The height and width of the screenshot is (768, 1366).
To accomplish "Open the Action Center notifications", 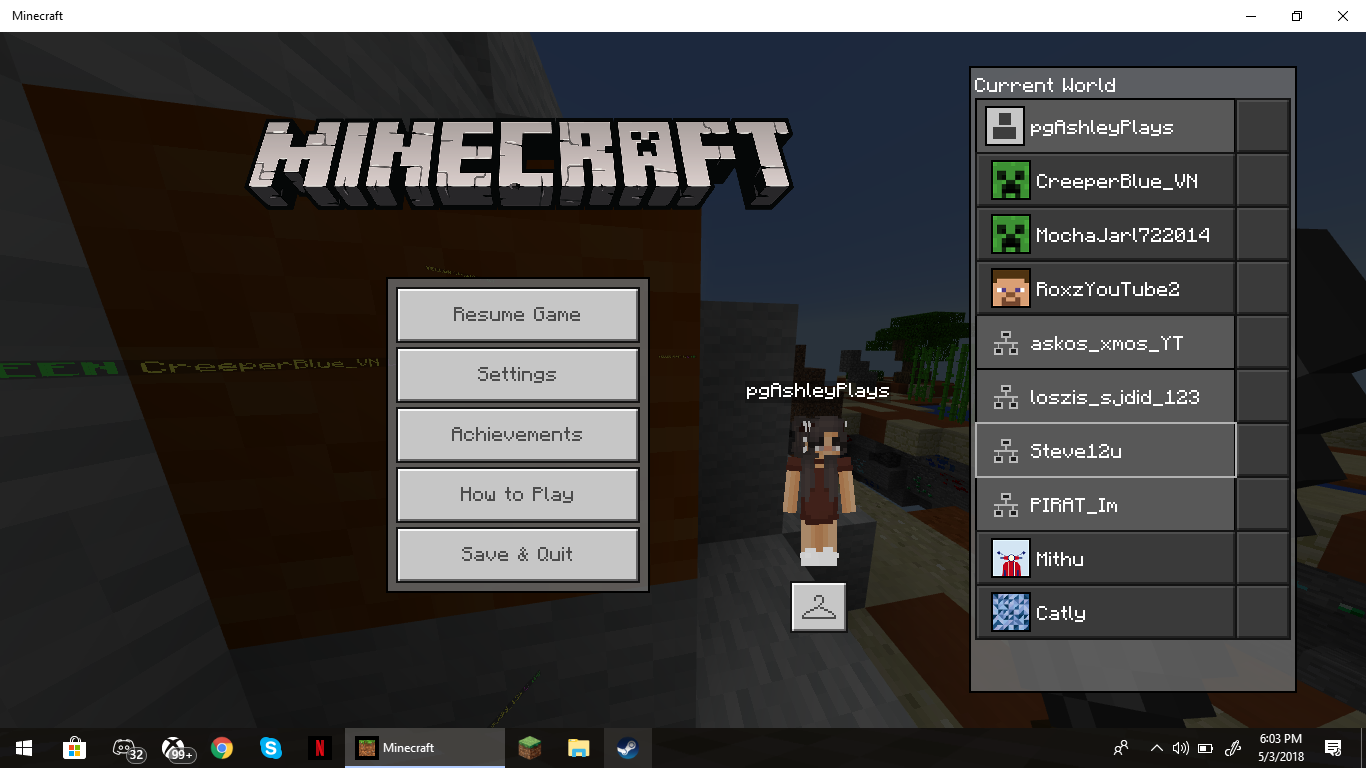I will (1333, 748).
